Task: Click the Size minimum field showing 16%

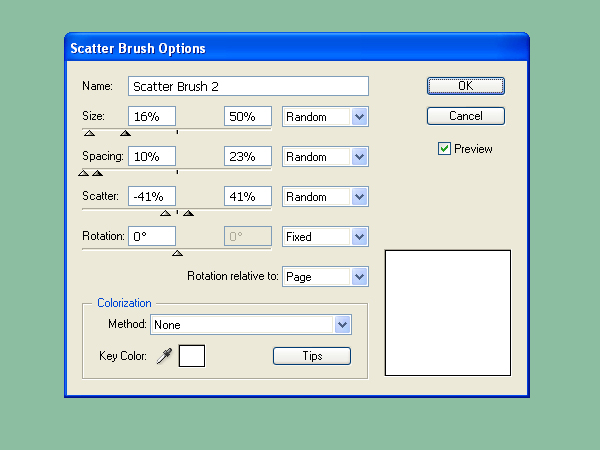Action: point(152,116)
